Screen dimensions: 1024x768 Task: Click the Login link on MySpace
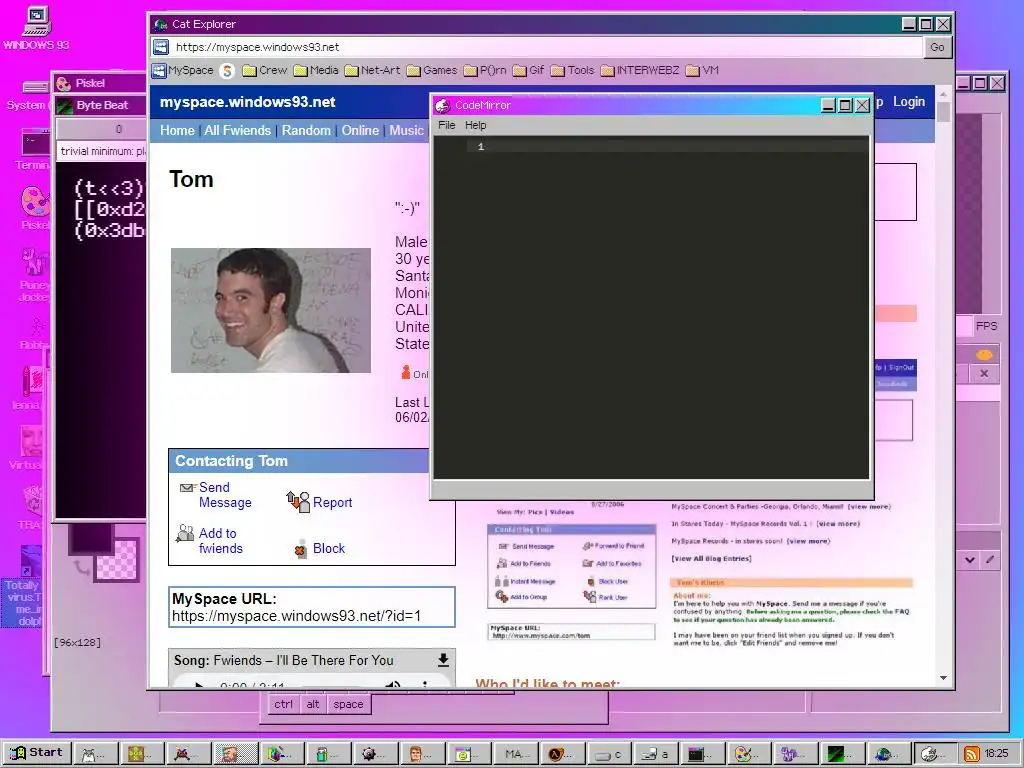(909, 102)
